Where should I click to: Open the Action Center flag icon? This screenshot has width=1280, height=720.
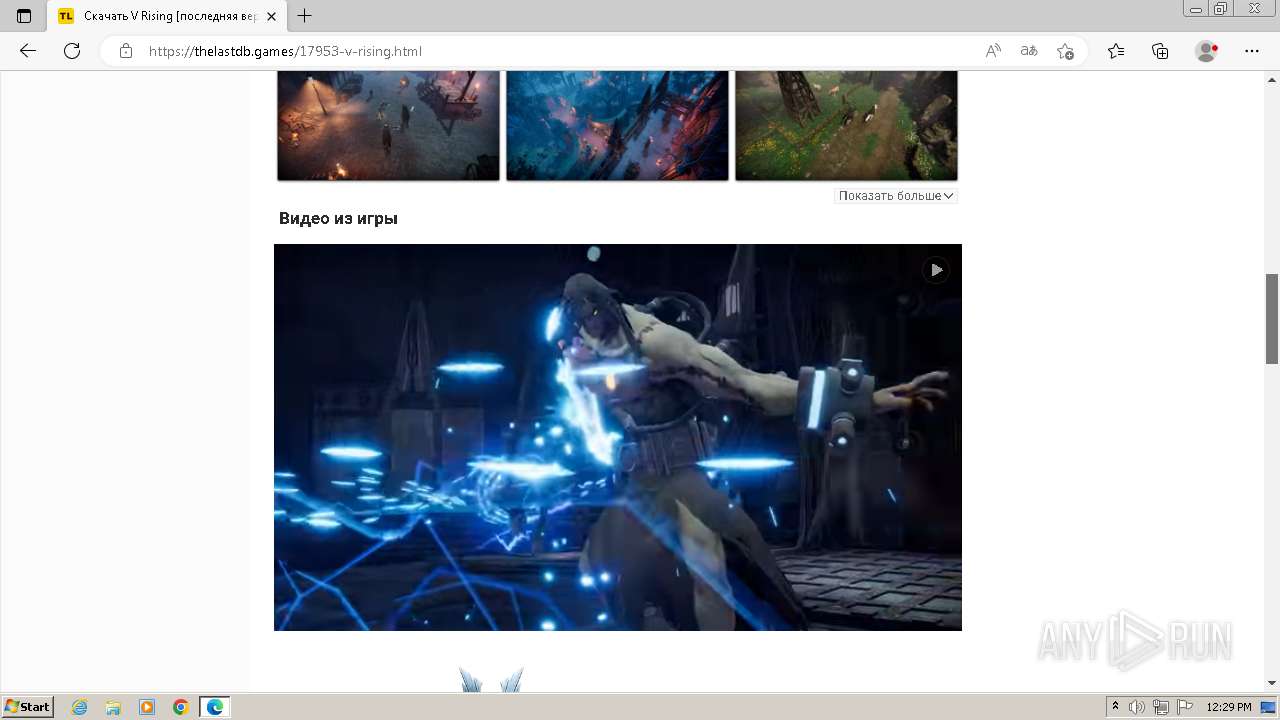pos(1185,707)
